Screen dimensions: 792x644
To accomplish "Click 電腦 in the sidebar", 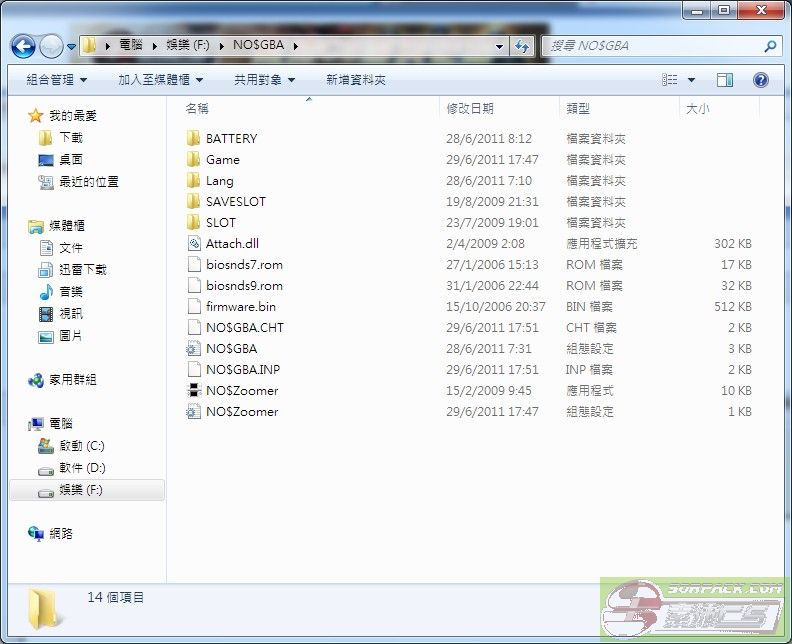I will point(61,423).
